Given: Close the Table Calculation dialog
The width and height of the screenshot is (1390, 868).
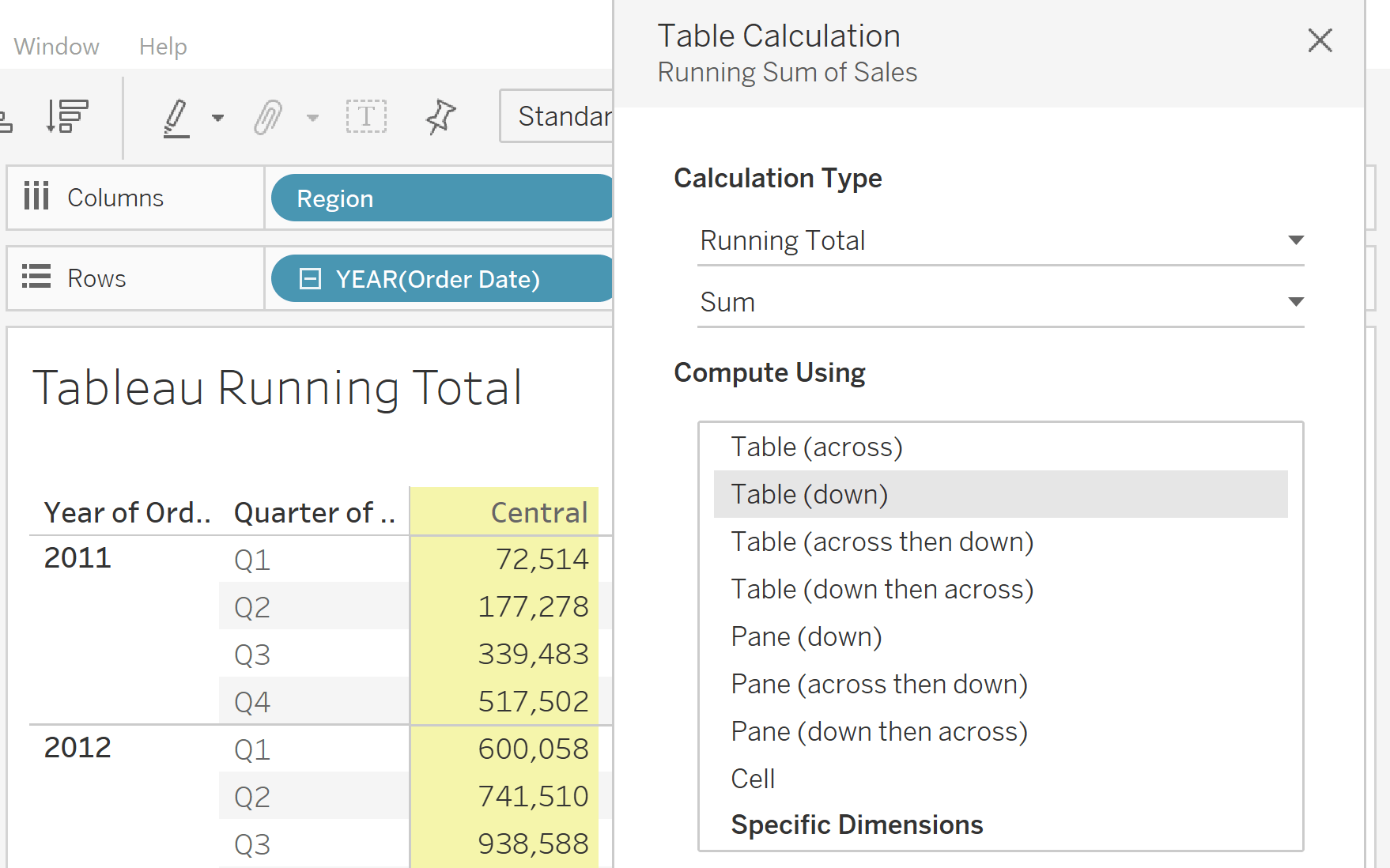Looking at the screenshot, I should pos(1320,40).
